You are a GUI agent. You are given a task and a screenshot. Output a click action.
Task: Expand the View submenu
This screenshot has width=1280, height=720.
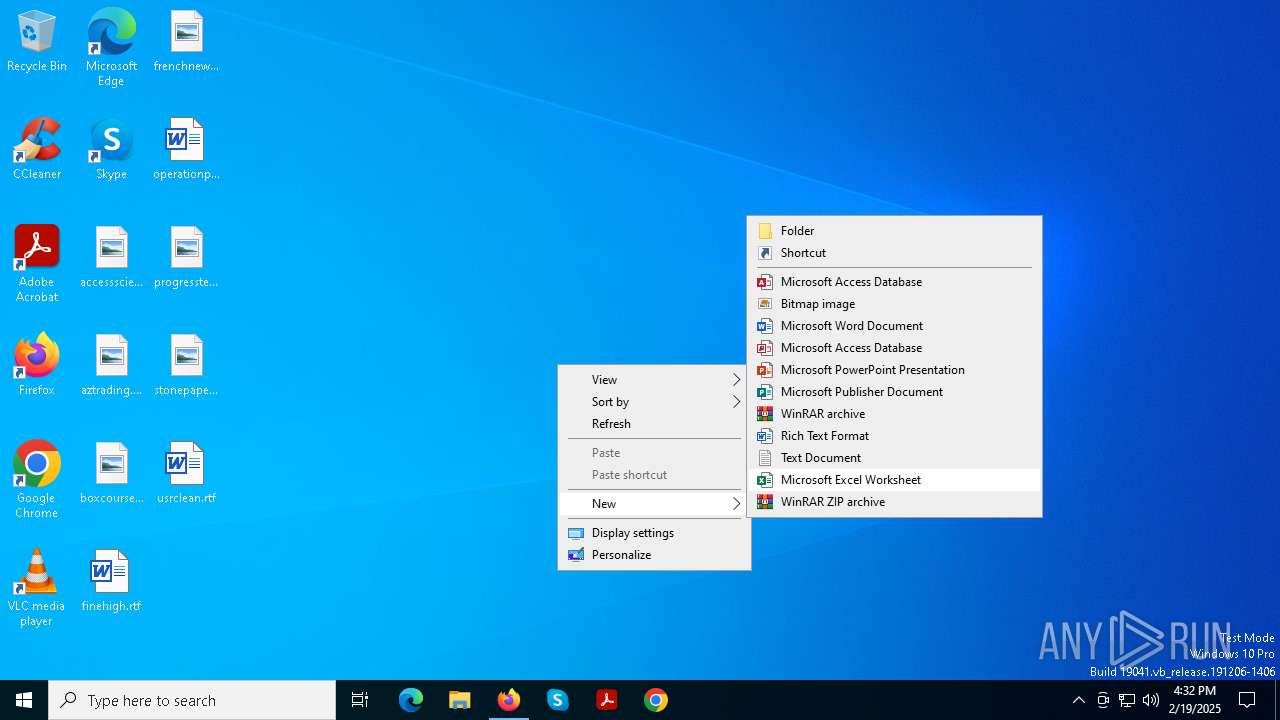click(x=654, y=380)
